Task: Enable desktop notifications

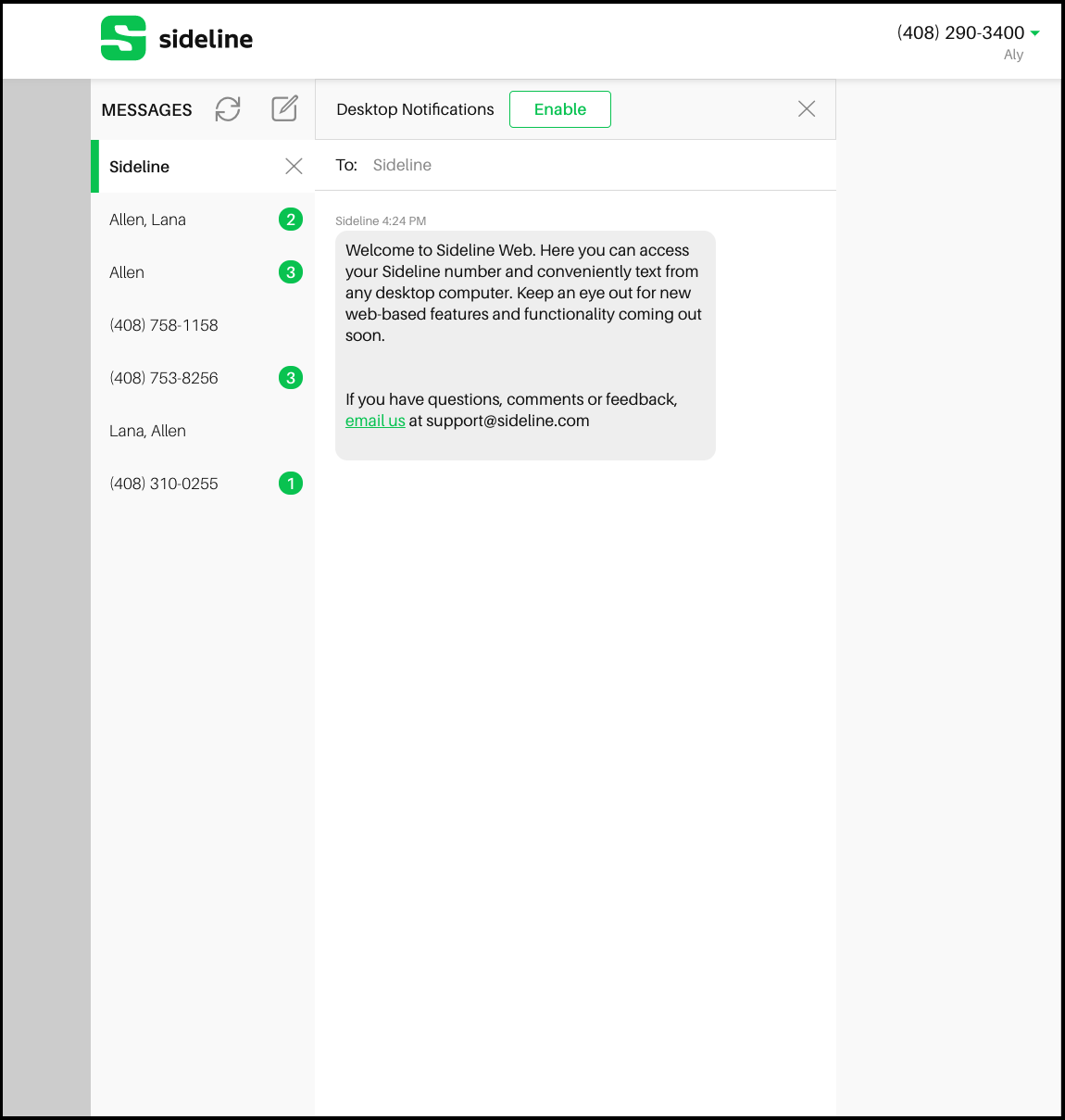Action: [x=560, y=109]
